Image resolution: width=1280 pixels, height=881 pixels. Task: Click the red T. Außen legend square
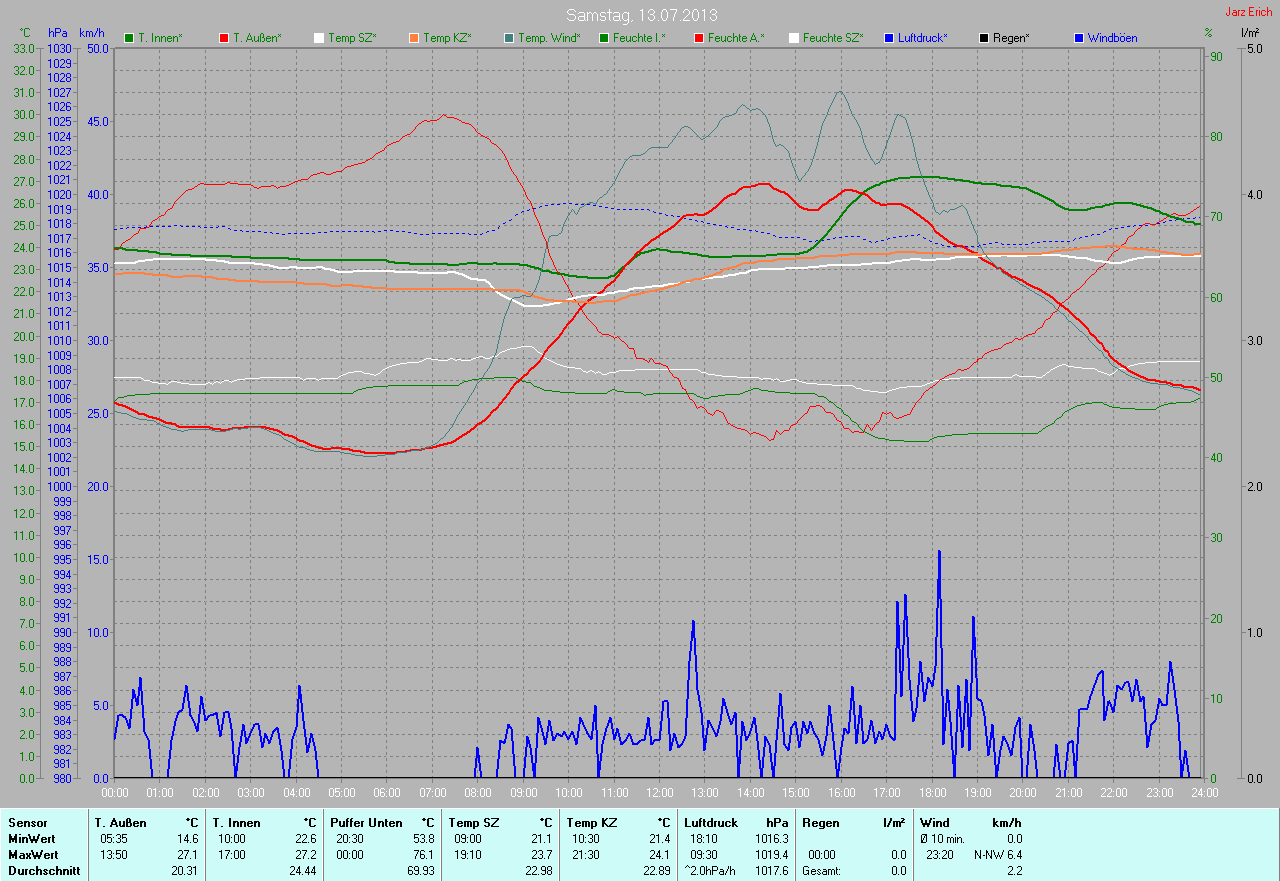[224, 38]
